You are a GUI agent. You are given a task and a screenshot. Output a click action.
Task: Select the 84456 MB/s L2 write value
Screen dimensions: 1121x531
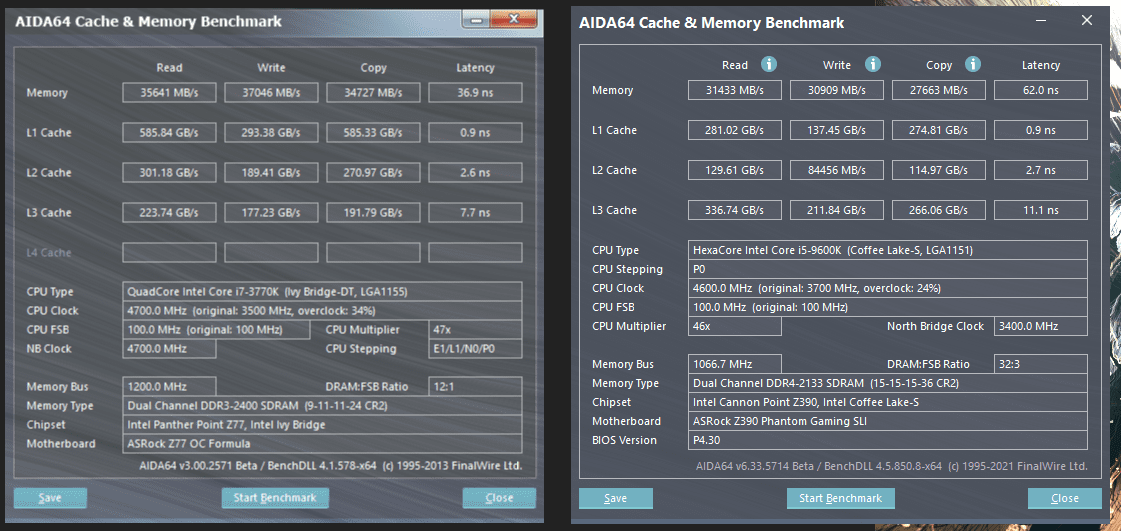836,170
